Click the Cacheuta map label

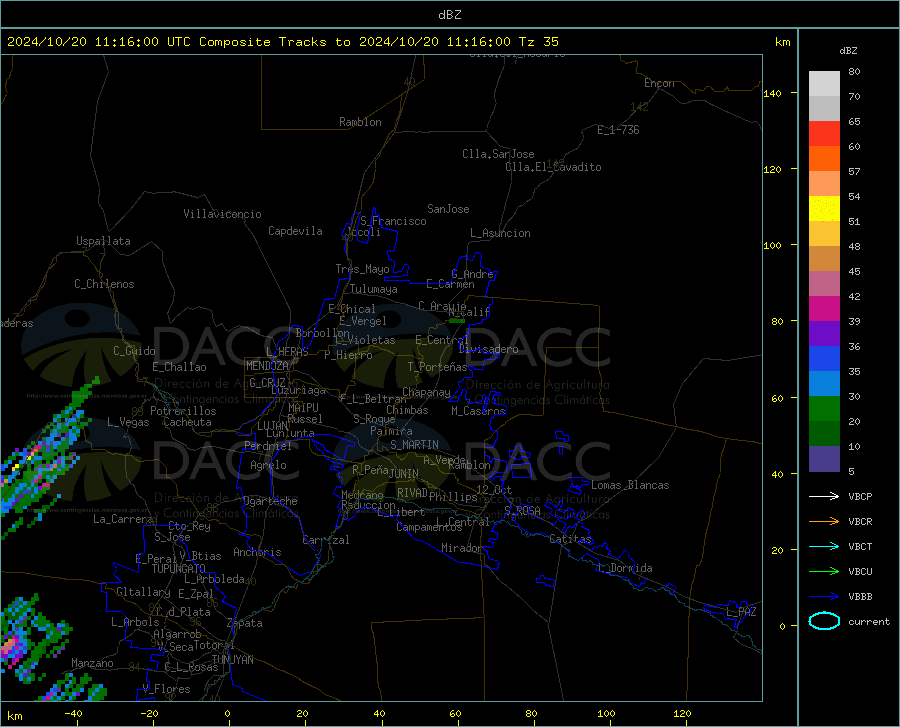point(187,422)
